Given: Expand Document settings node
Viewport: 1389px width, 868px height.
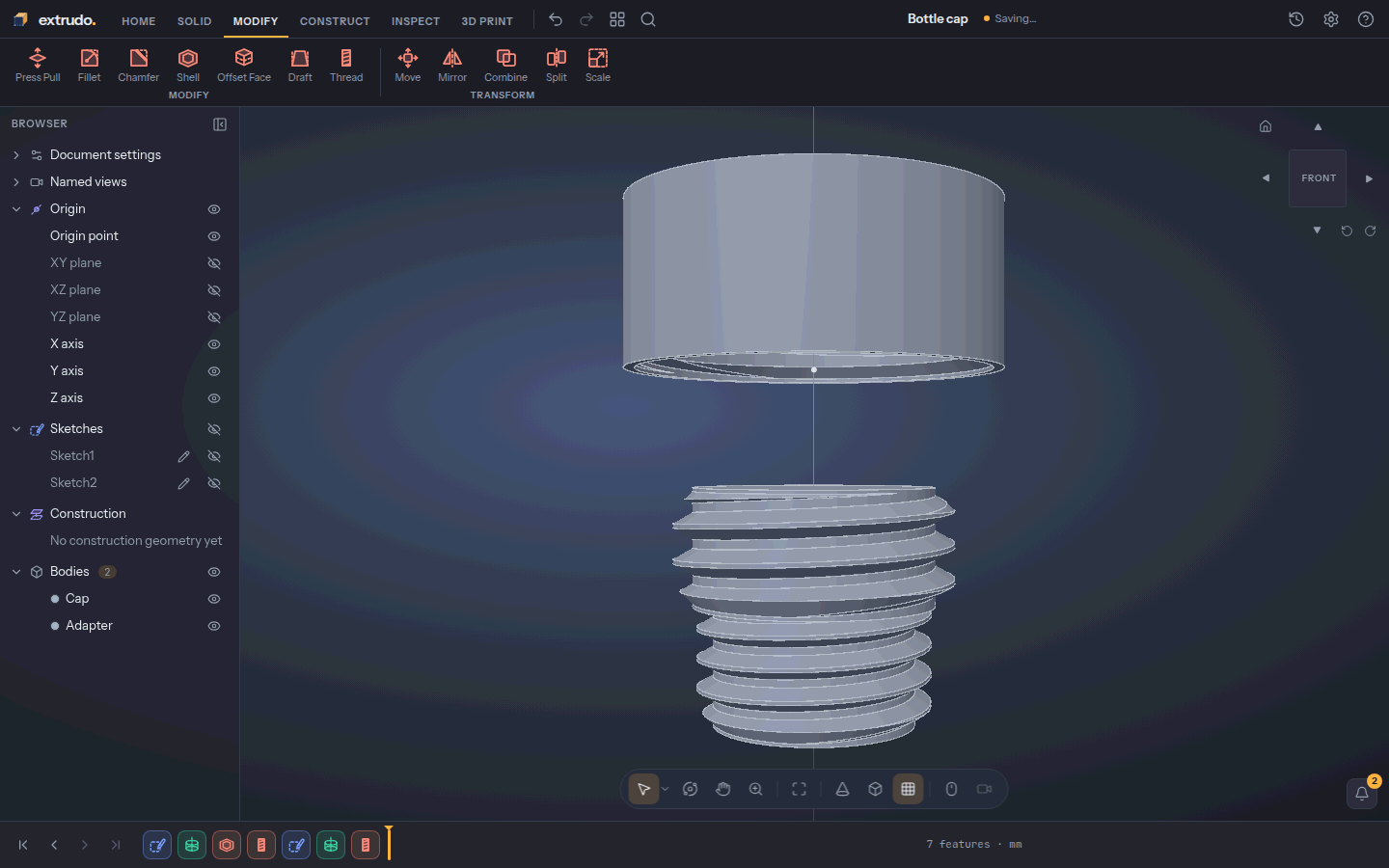Looking at the screenshot, I should click(x=16, y=155).
